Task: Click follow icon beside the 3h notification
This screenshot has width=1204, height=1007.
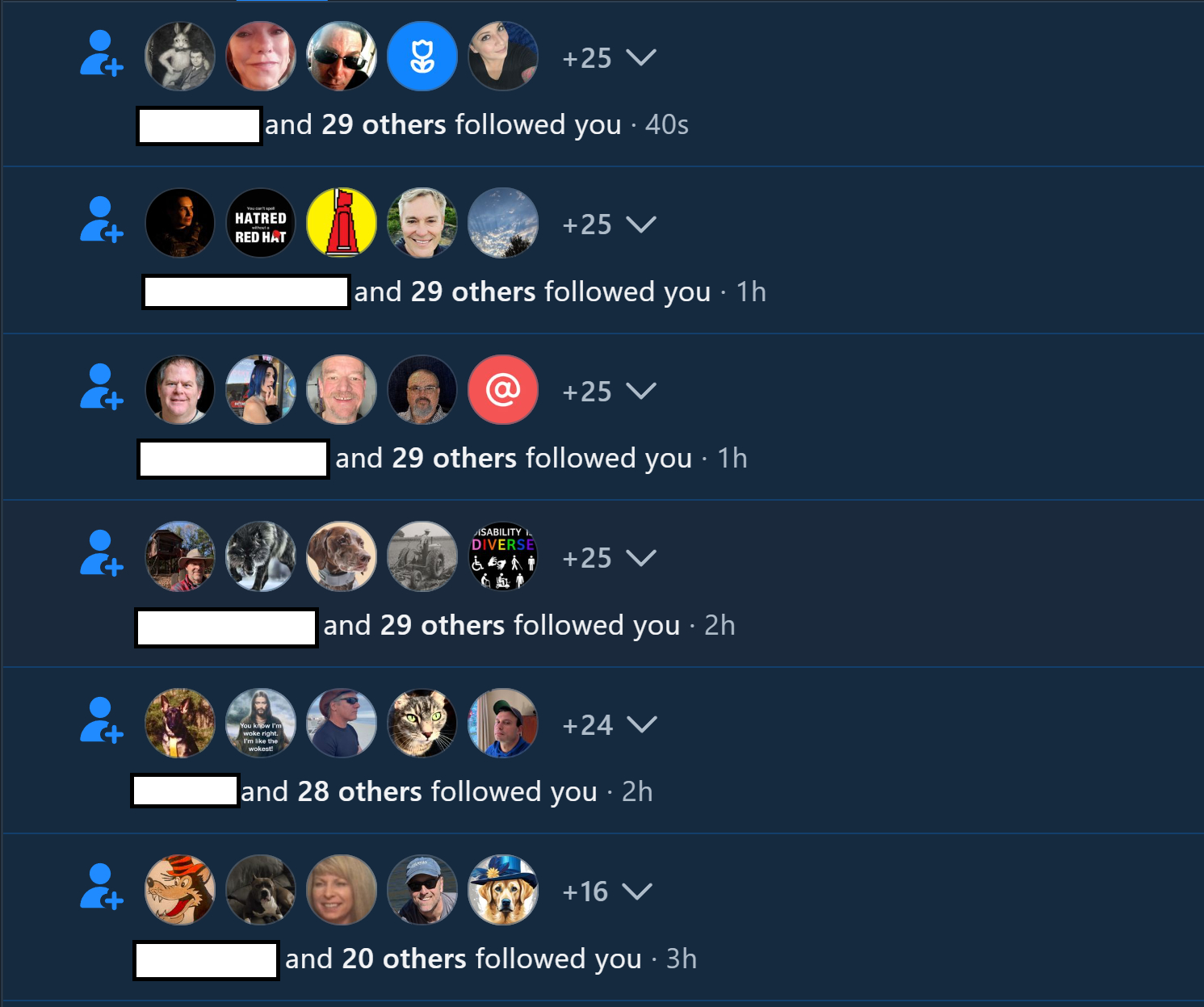Action: [x=102, y=887]
